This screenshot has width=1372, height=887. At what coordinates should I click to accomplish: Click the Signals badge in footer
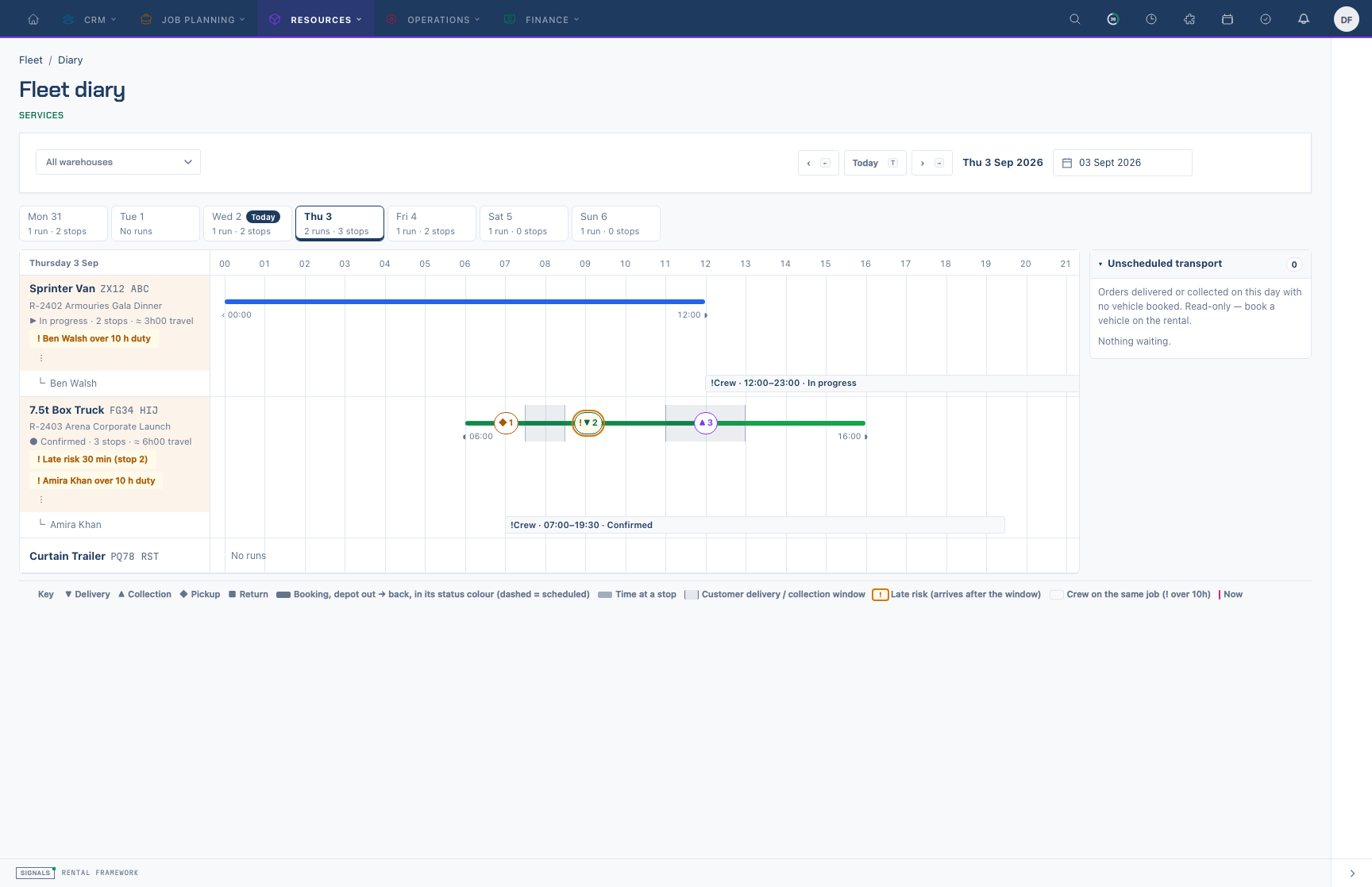[35, 873]
